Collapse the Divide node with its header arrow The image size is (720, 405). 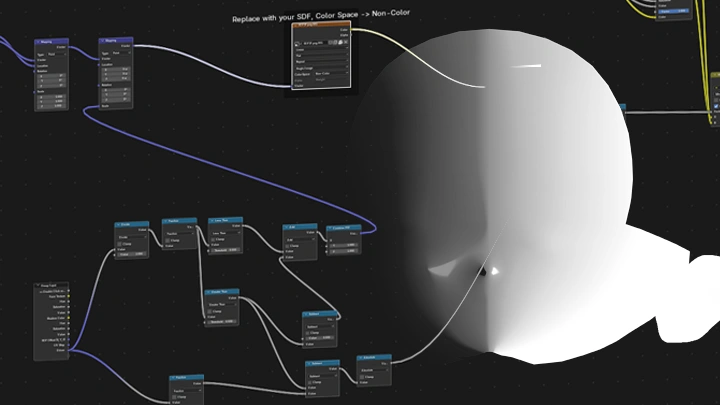click(x=118, y=225)
